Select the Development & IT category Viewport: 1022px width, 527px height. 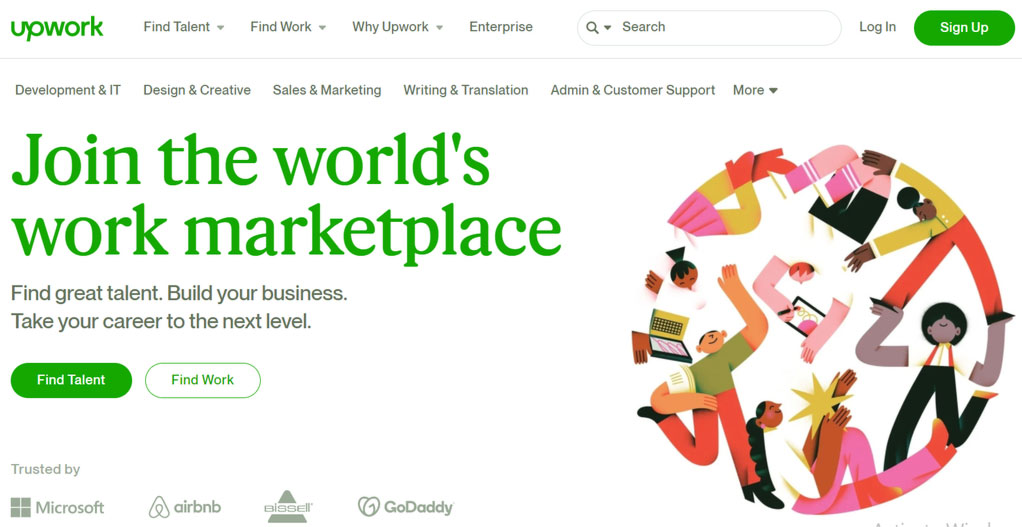[68, 91]
